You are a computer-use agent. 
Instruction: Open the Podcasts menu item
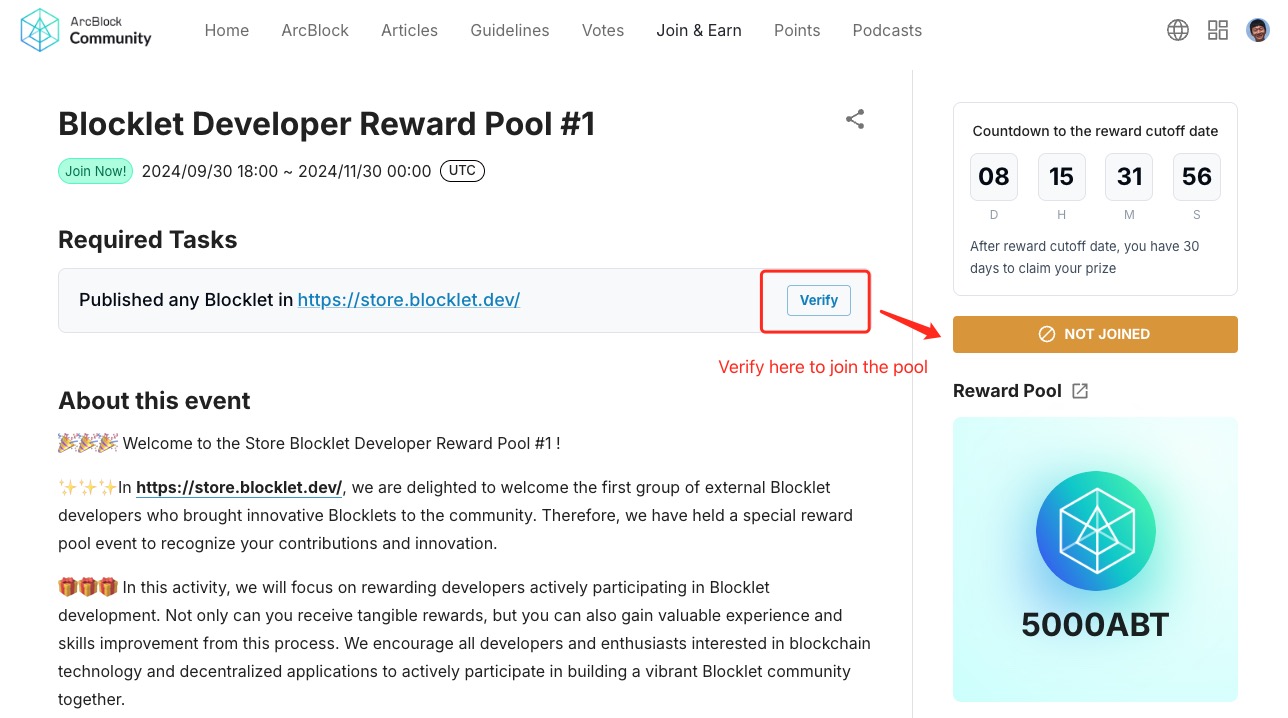click(887, 30)
